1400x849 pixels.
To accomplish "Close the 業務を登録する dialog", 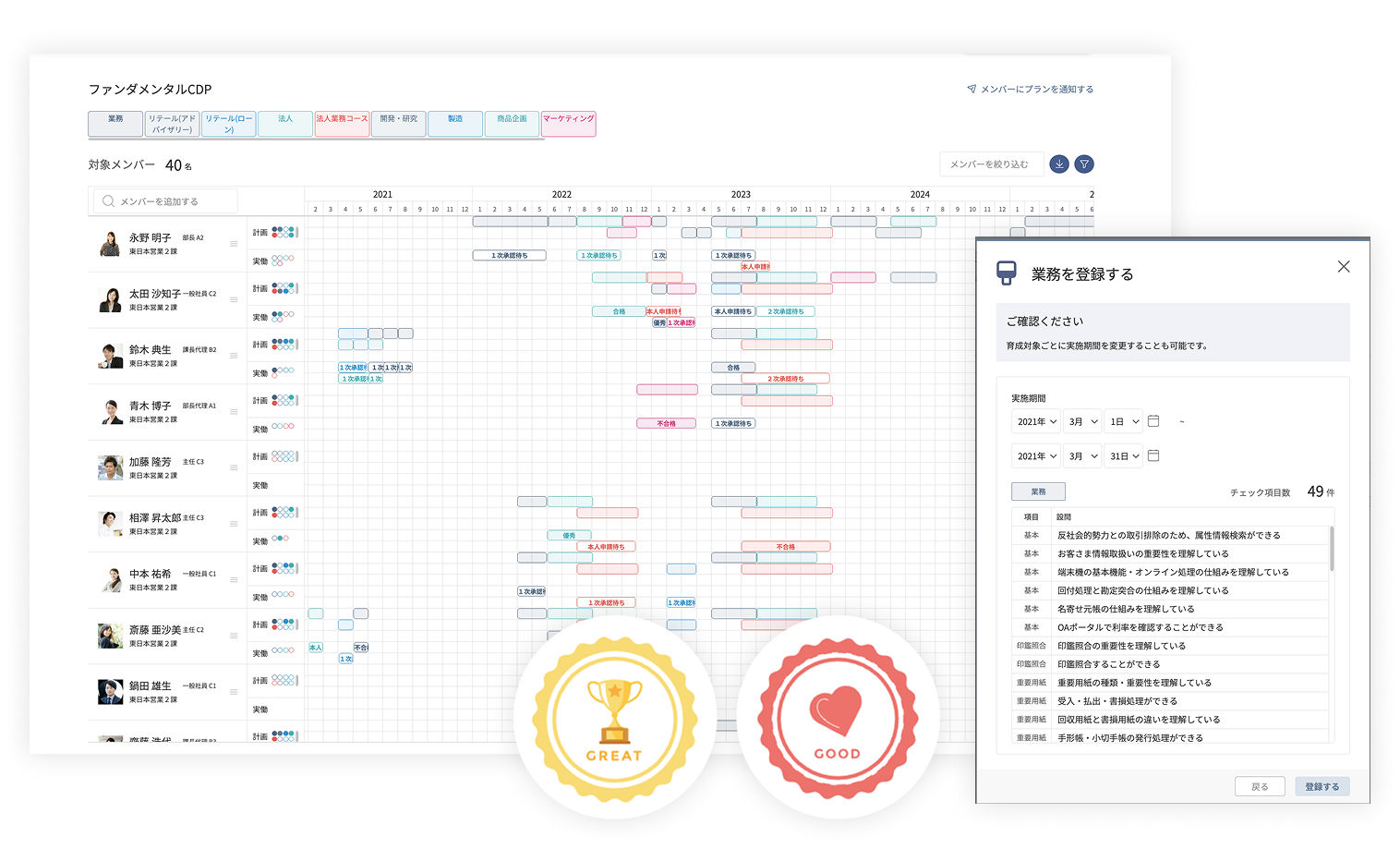I will pyautogui.click(x=1344, y=267).
